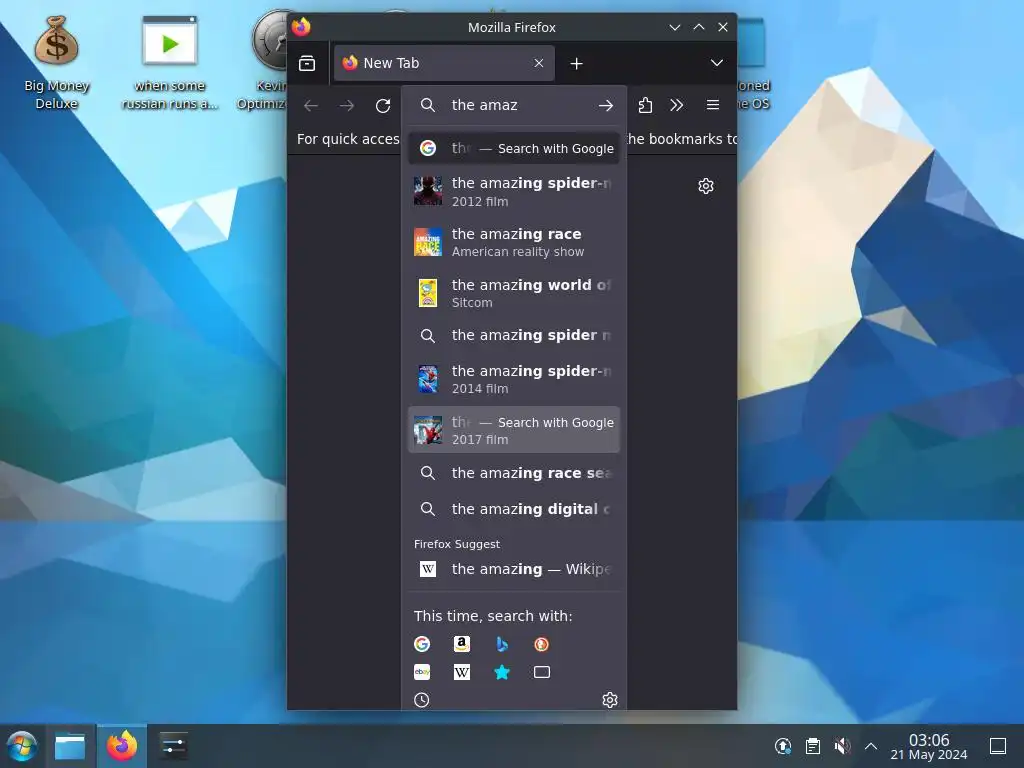
Task: Open the Firefox View button
Action: (307, 63)
